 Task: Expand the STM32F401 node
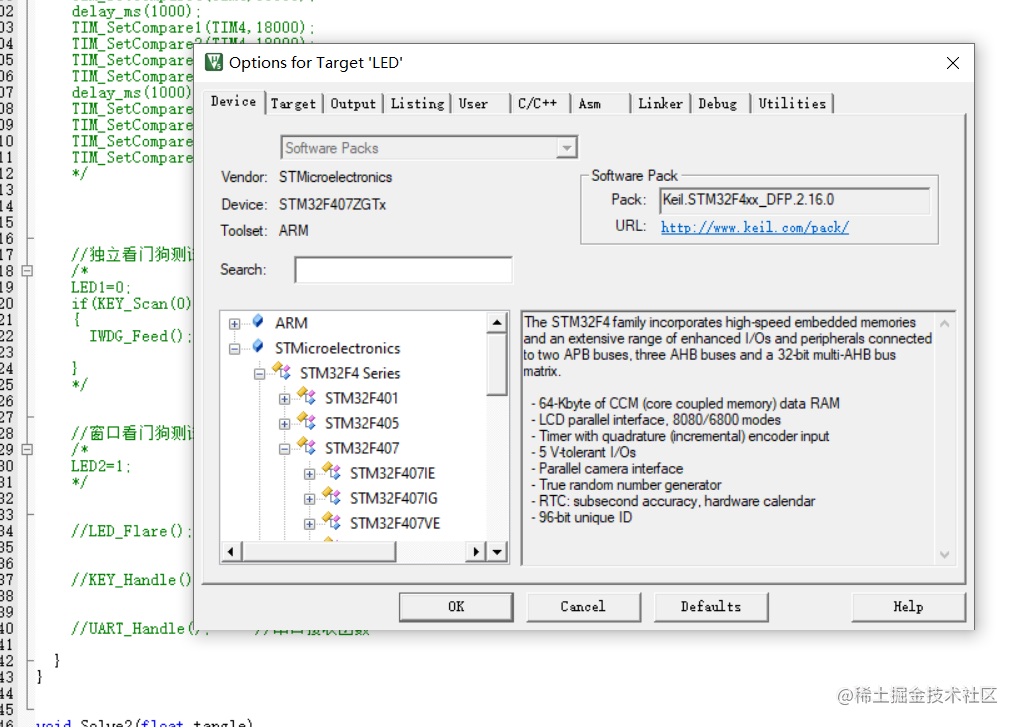tap(285, 399)
